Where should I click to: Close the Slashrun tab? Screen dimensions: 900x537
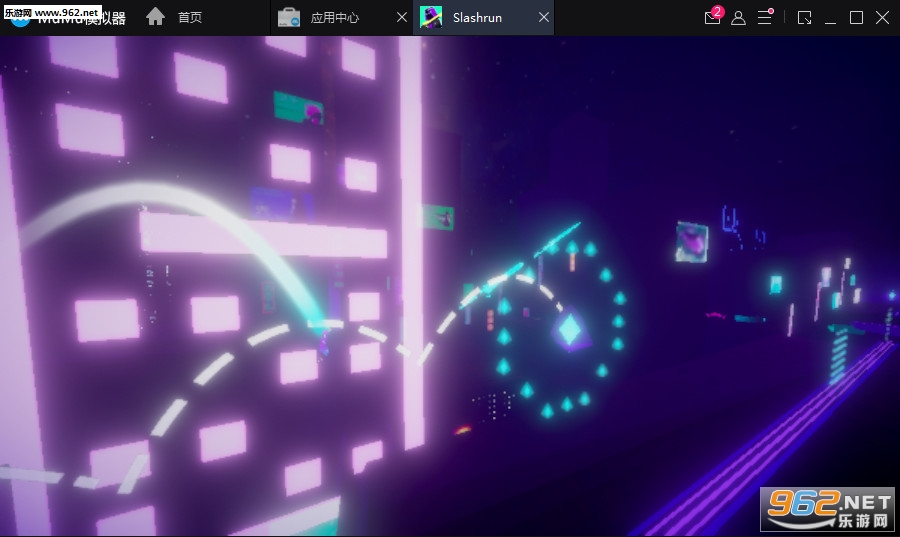point(544,17)
